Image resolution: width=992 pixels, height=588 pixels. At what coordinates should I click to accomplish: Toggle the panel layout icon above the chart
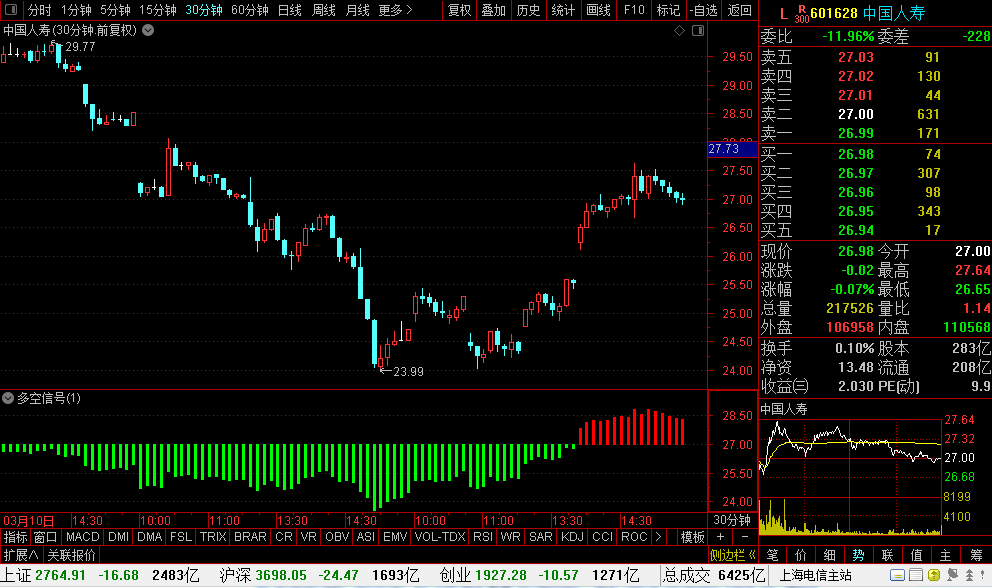click(698, 30)
